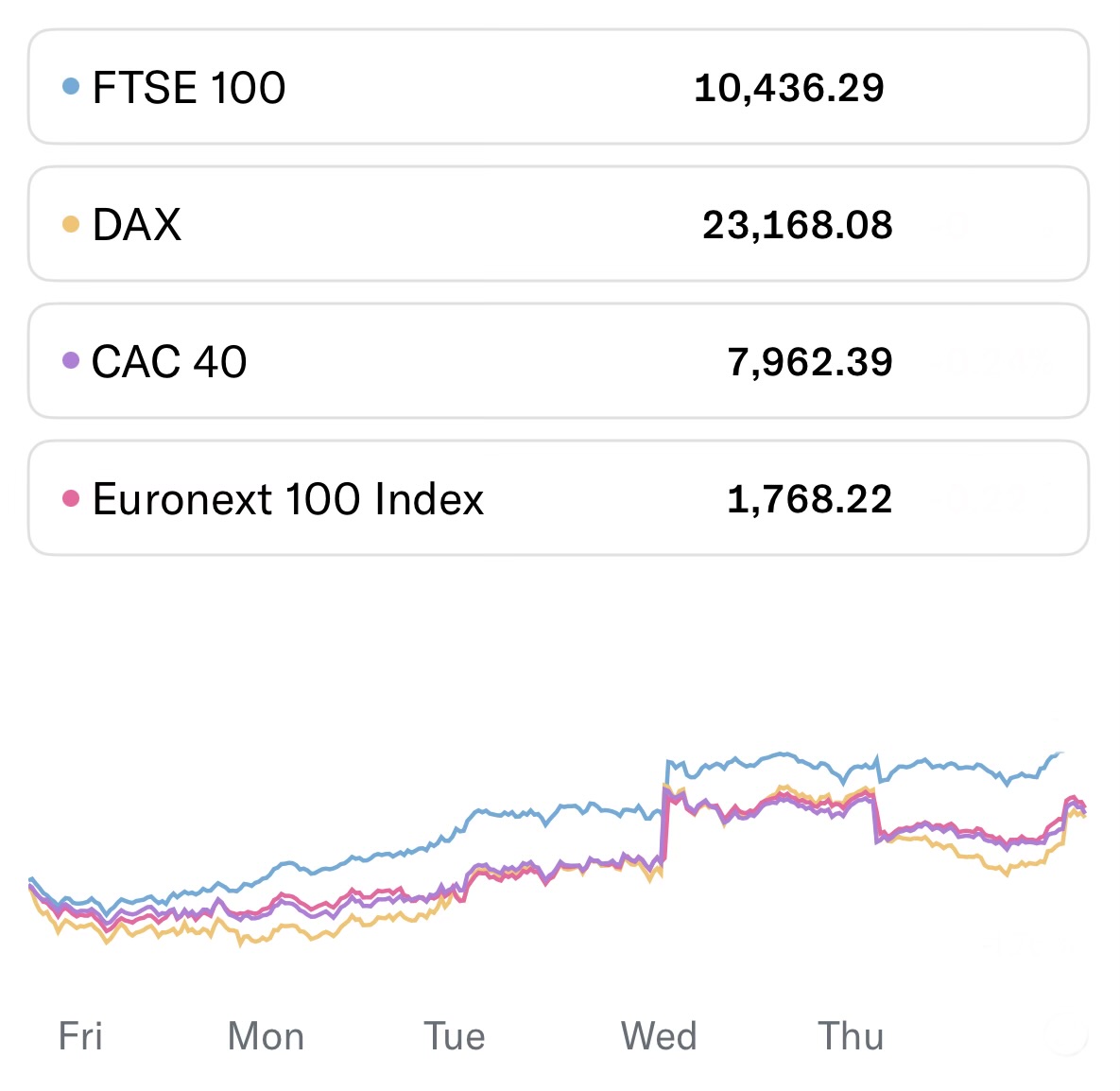
Task: Select the Mon label on chart axis
Action: (x=266, y=1036)
